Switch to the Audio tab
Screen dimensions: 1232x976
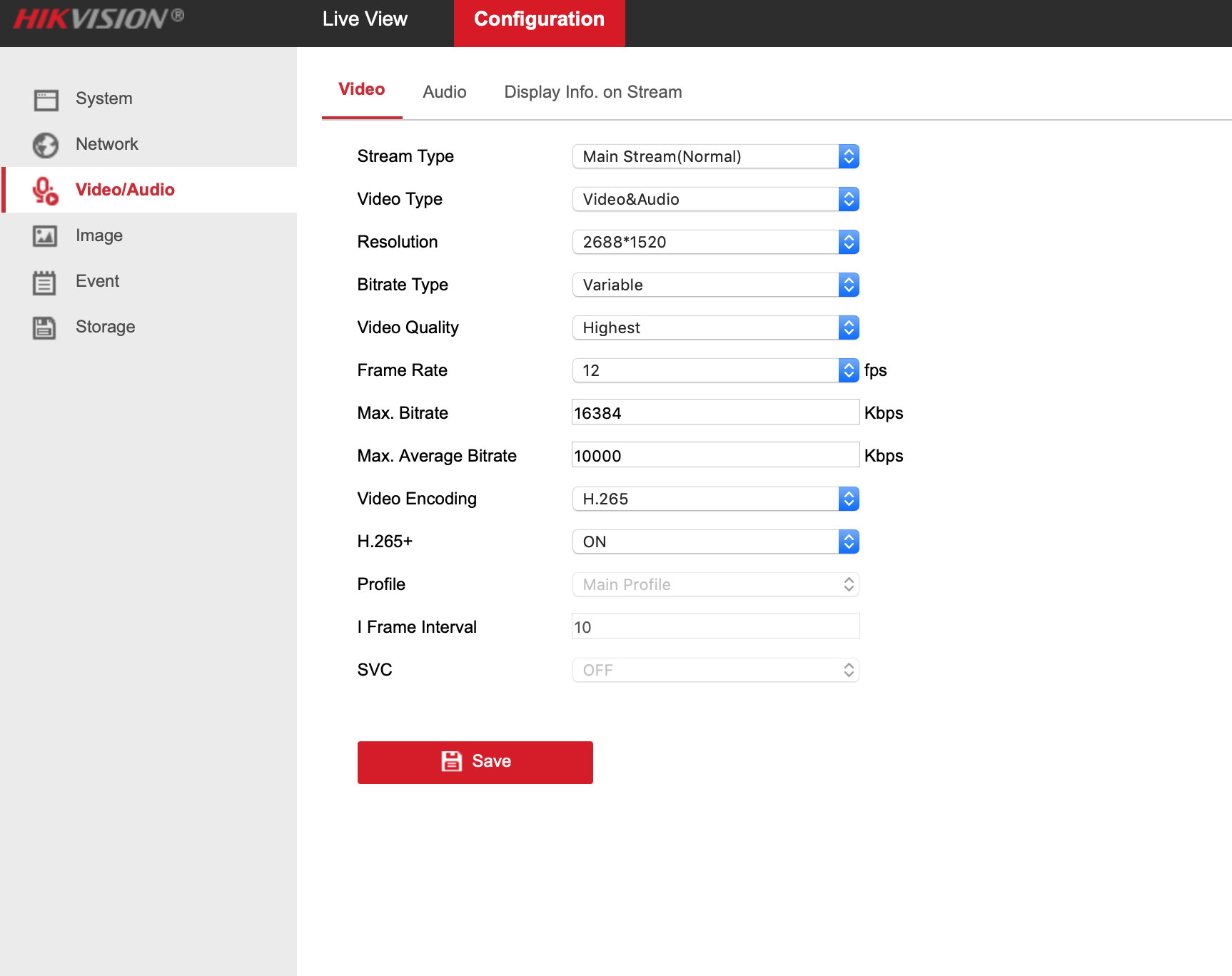pyautogui.click(x=444, y=92)
